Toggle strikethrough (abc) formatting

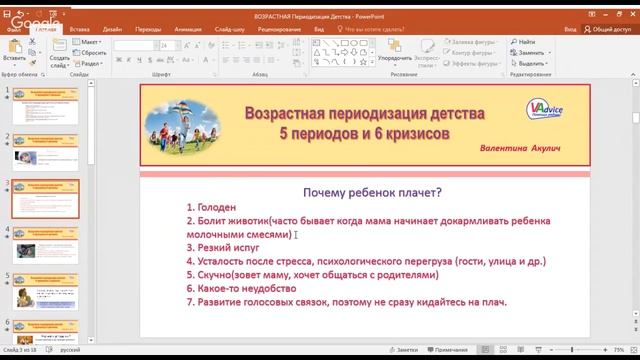pyautogui.click(x=160, y=60)
